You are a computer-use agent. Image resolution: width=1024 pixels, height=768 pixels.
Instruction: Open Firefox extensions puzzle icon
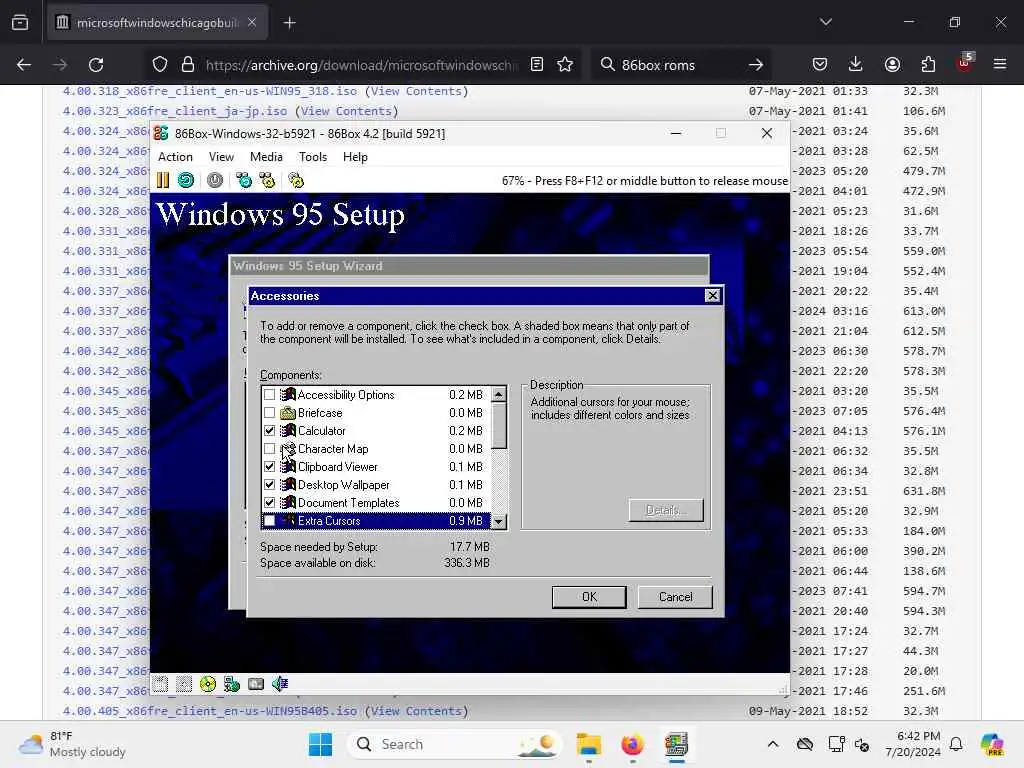click(x=928, y=65)
